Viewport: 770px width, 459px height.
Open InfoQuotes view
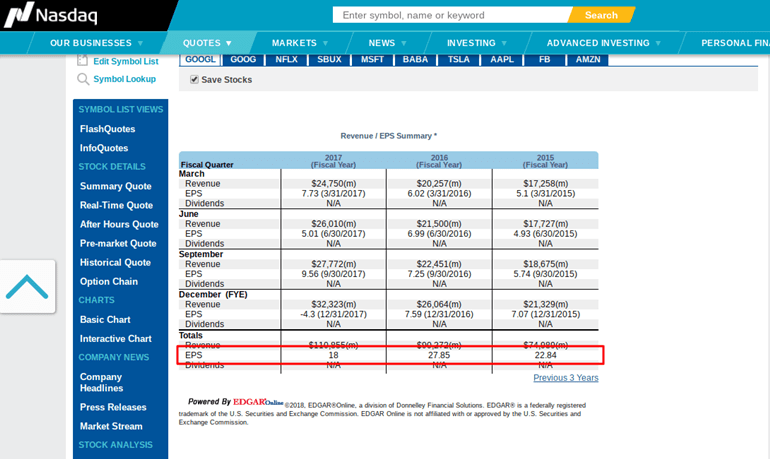(104, 148)
